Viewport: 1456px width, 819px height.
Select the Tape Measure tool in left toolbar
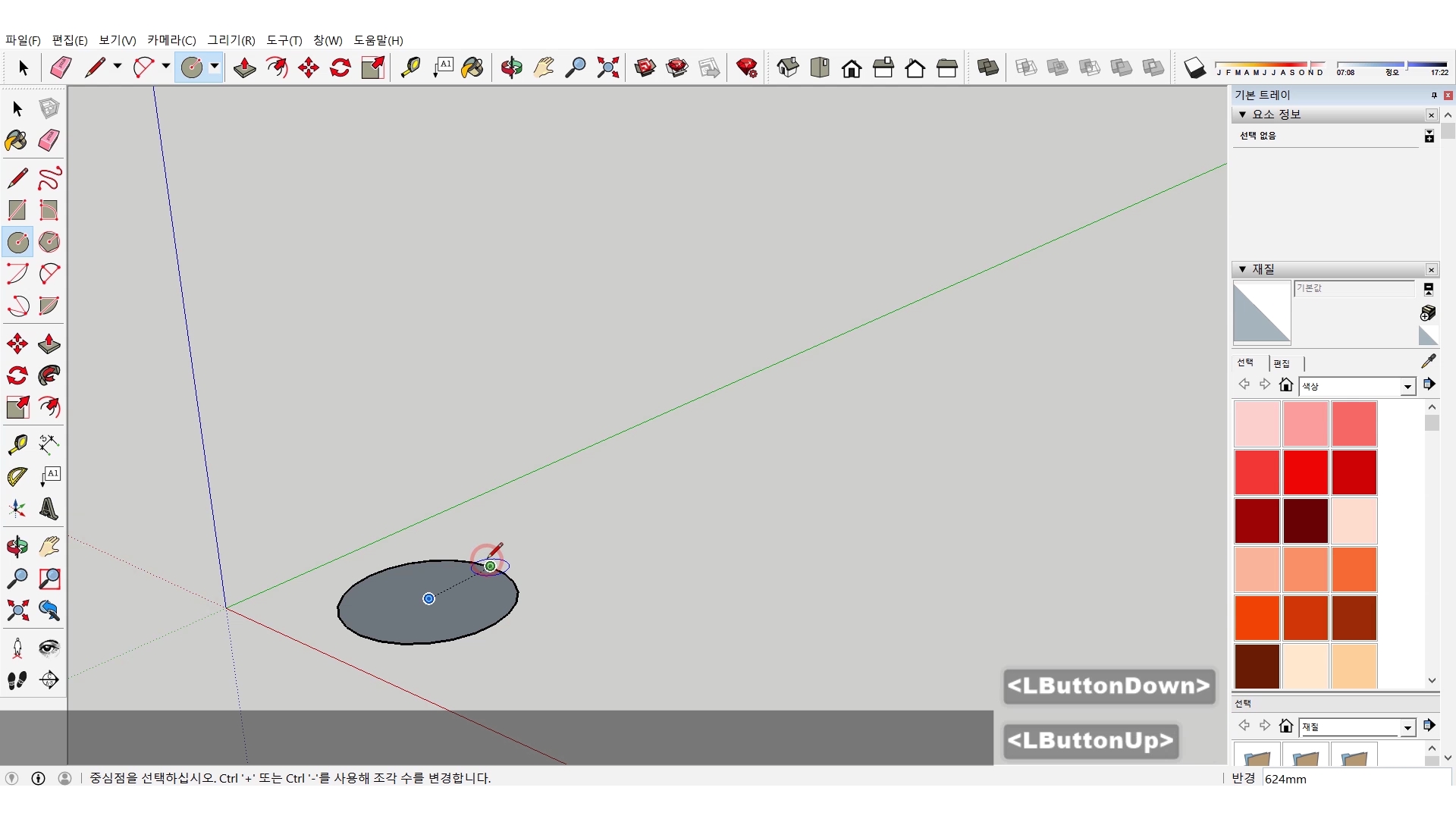[17, 444]
